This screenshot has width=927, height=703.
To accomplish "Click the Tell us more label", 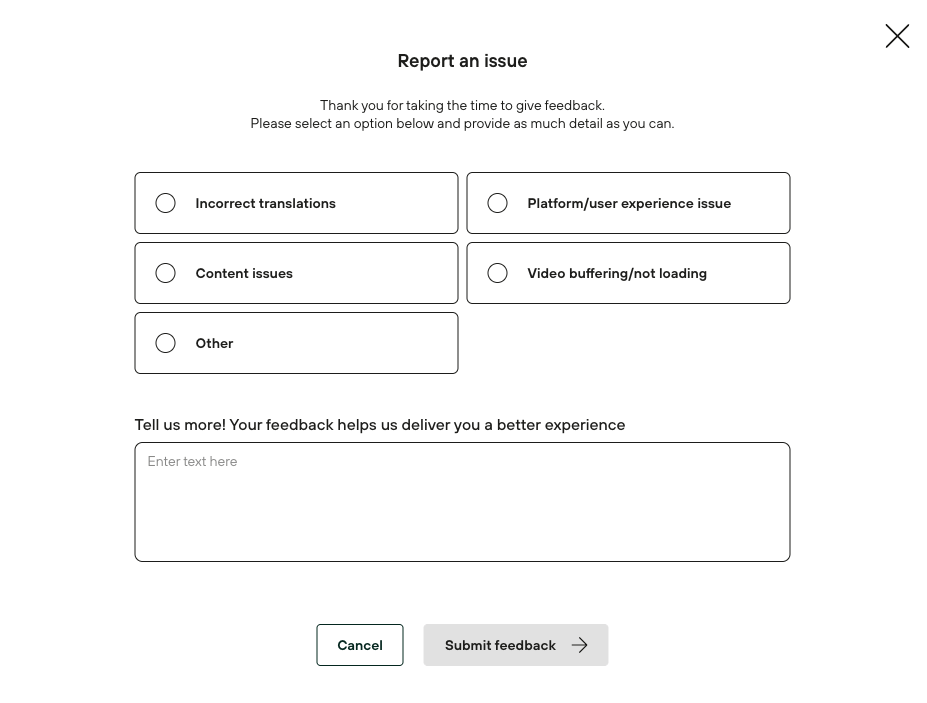I will 379,425.
